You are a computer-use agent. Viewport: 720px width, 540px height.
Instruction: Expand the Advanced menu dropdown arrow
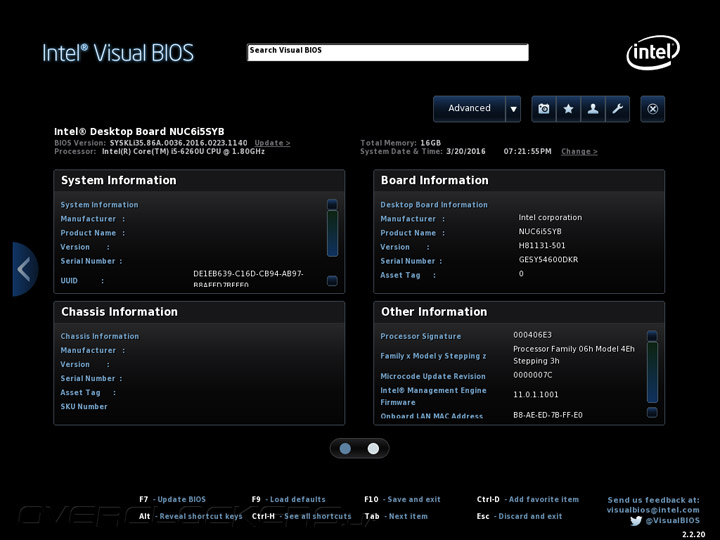click(x=513, y=109)
